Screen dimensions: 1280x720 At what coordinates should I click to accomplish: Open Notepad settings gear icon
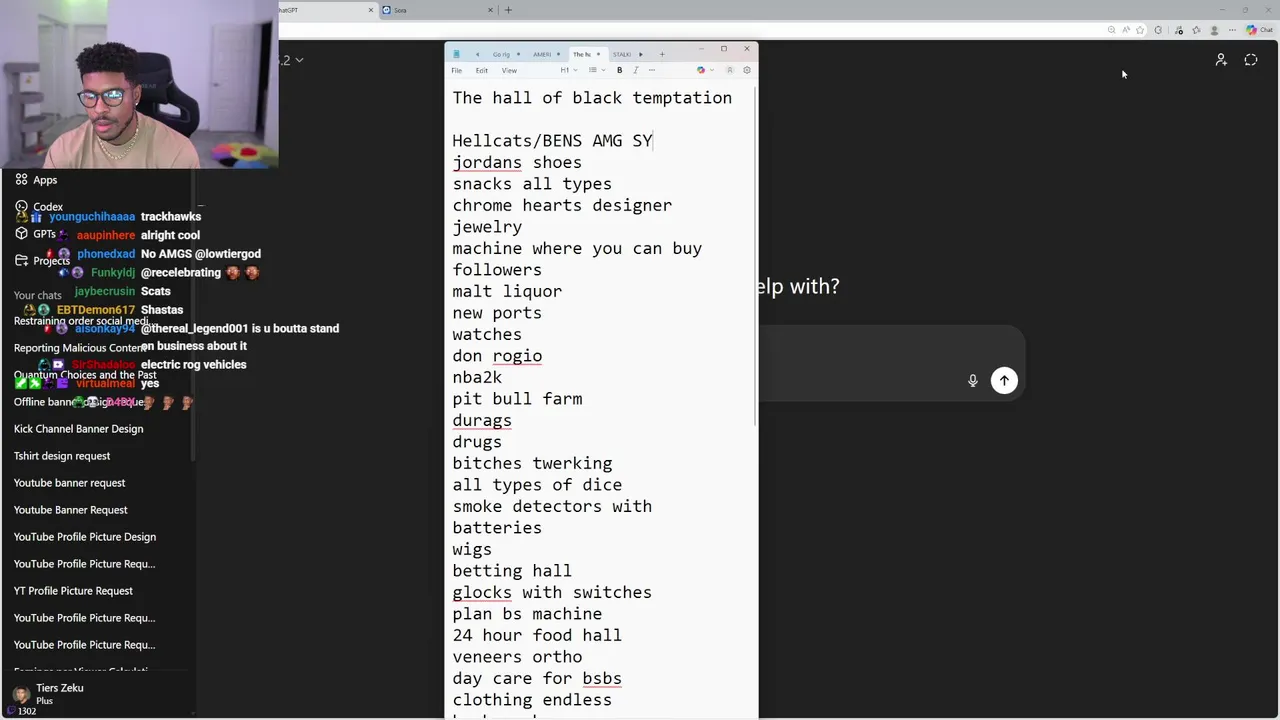click(747, 70)
